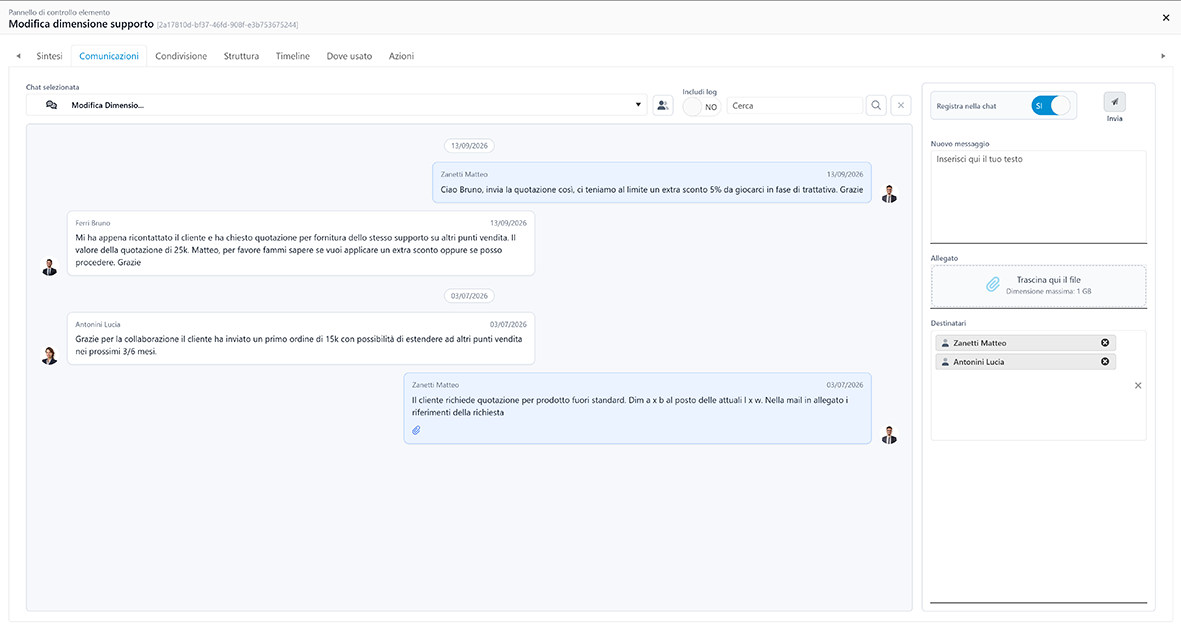This screenshot has width=1181, height=629.
Task: Go to the Struttura tab
Action: pos(241,56)
